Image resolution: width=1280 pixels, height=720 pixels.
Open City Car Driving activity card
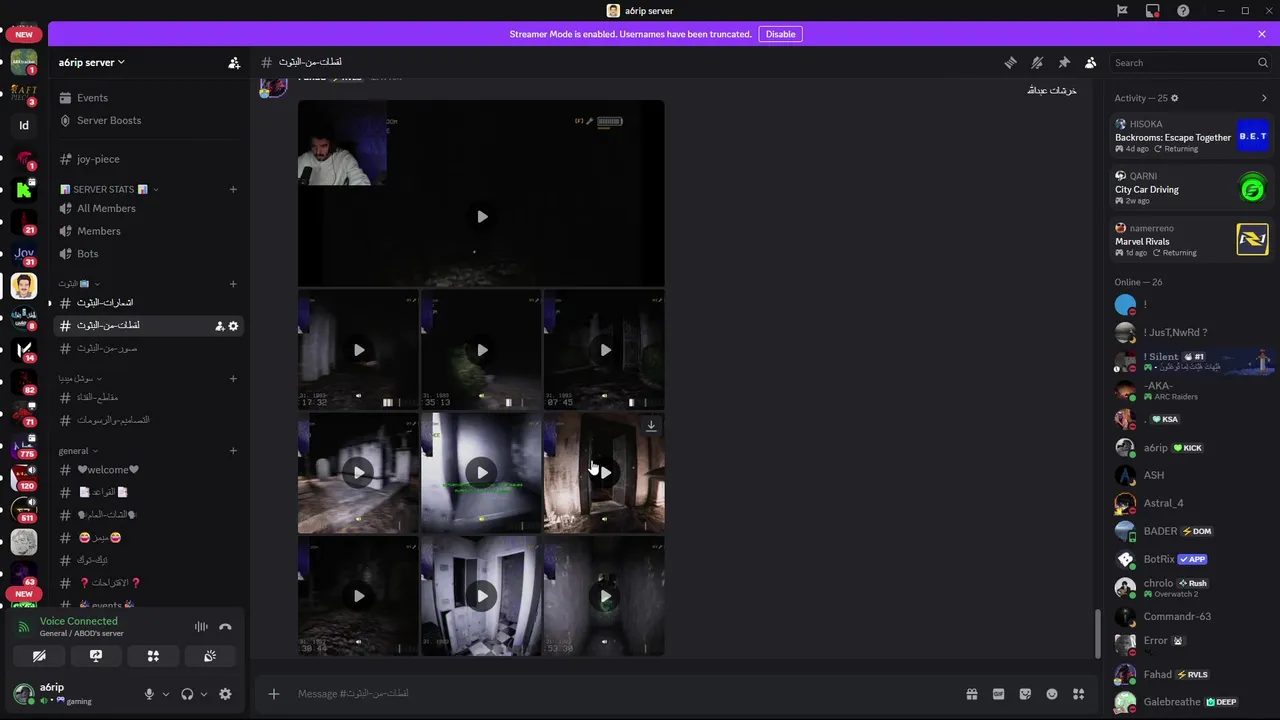coord(1192,188)
